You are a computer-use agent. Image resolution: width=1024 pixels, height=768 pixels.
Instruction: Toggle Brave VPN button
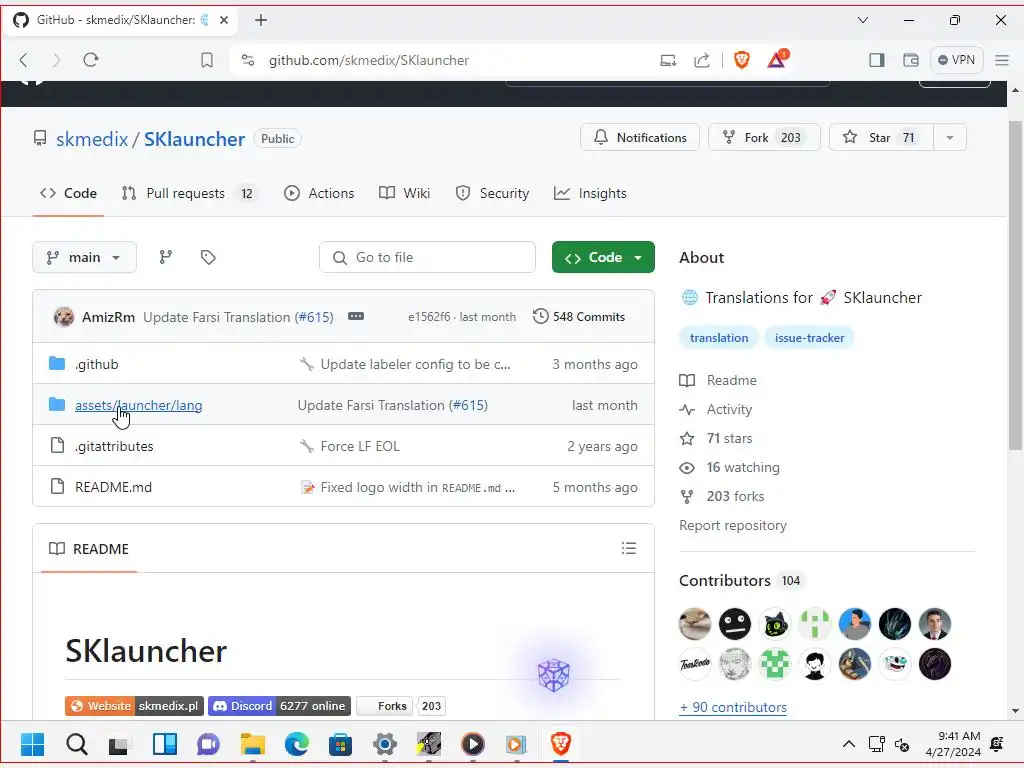(956, 59)
